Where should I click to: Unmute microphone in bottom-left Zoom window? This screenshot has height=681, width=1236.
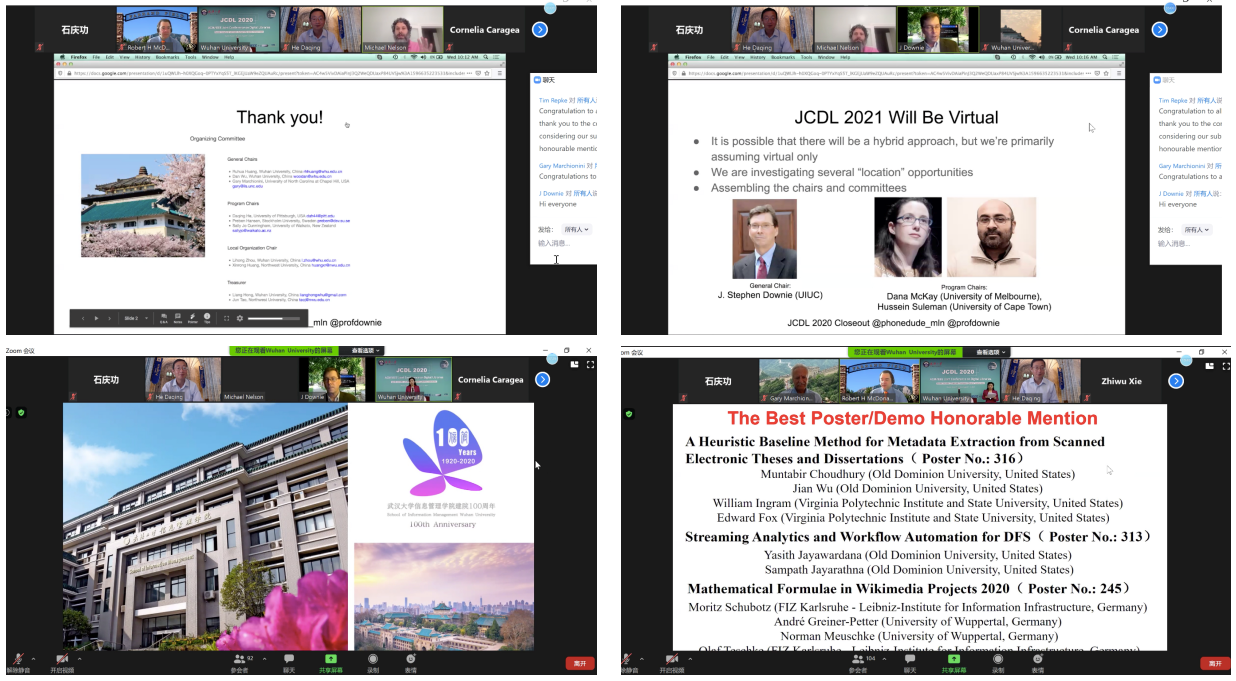point(14,661)
